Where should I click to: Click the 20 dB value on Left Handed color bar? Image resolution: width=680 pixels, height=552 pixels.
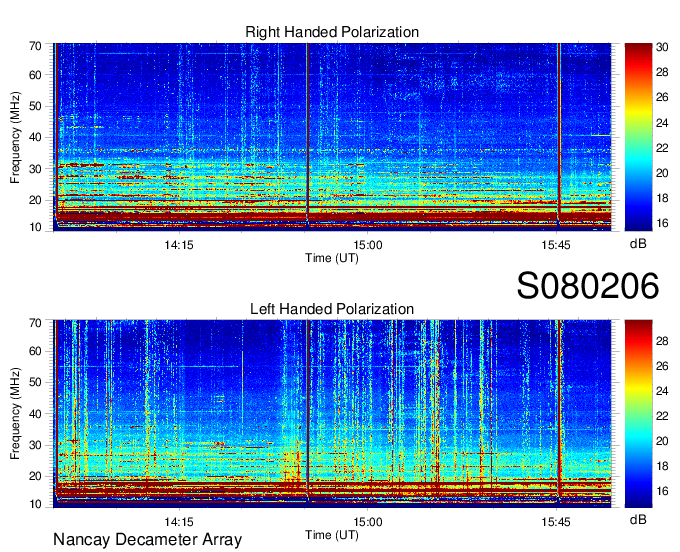663,441
